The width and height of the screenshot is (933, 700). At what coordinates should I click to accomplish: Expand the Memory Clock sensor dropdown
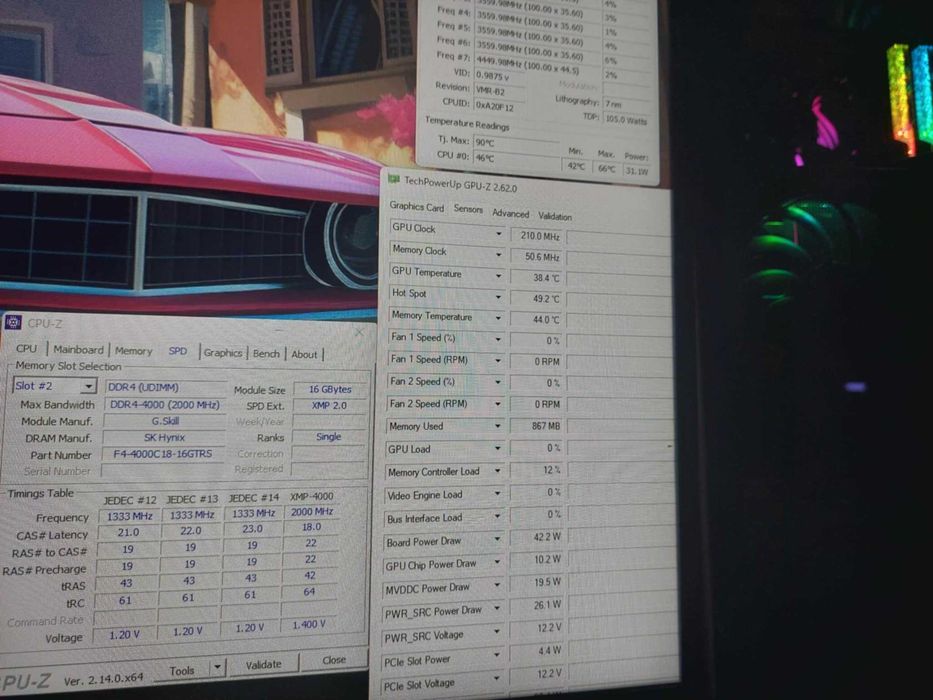click(x=499, y=255)
